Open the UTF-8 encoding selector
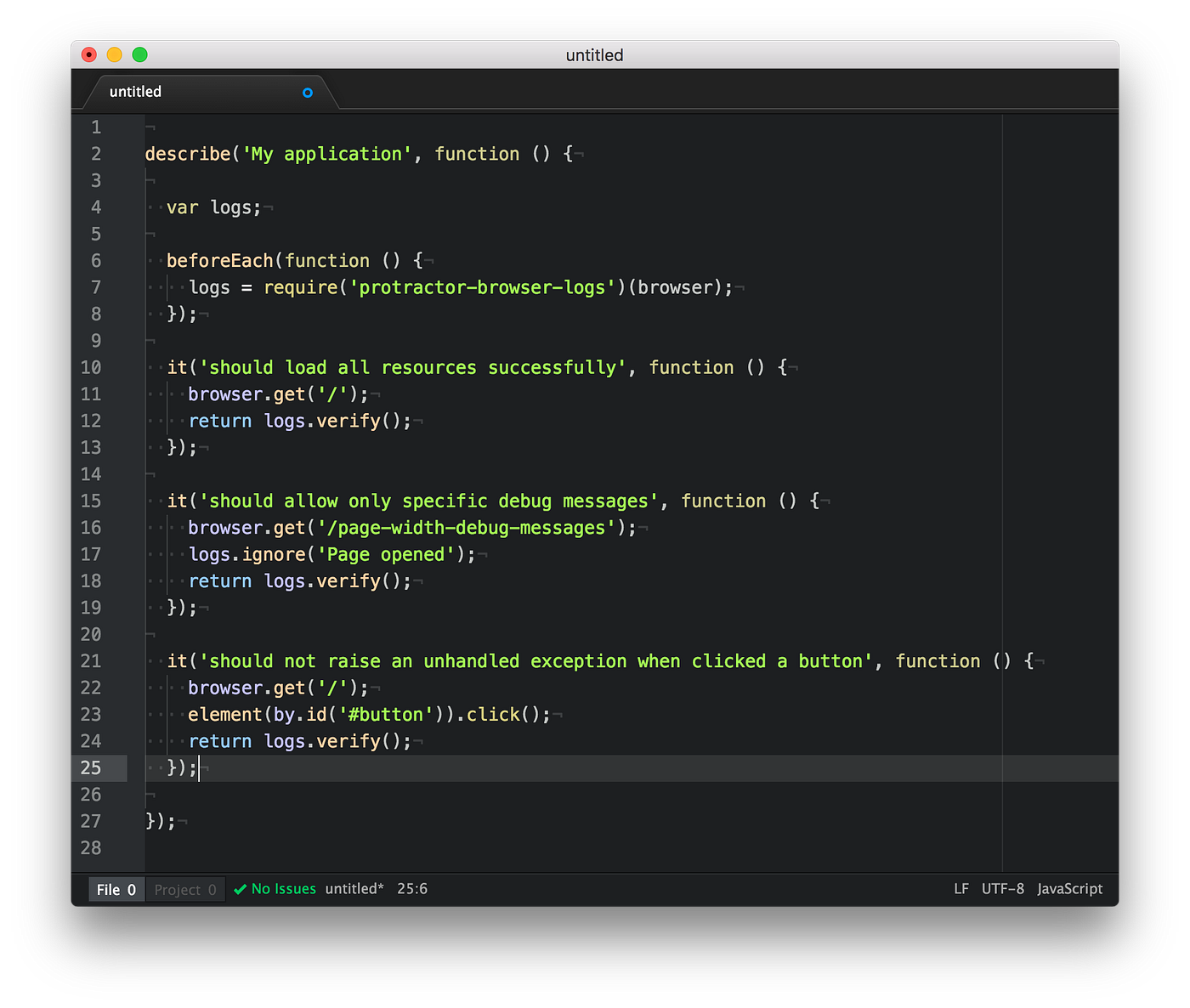Screen dimensions: 1190x1008 click(x=1002, y=888)
